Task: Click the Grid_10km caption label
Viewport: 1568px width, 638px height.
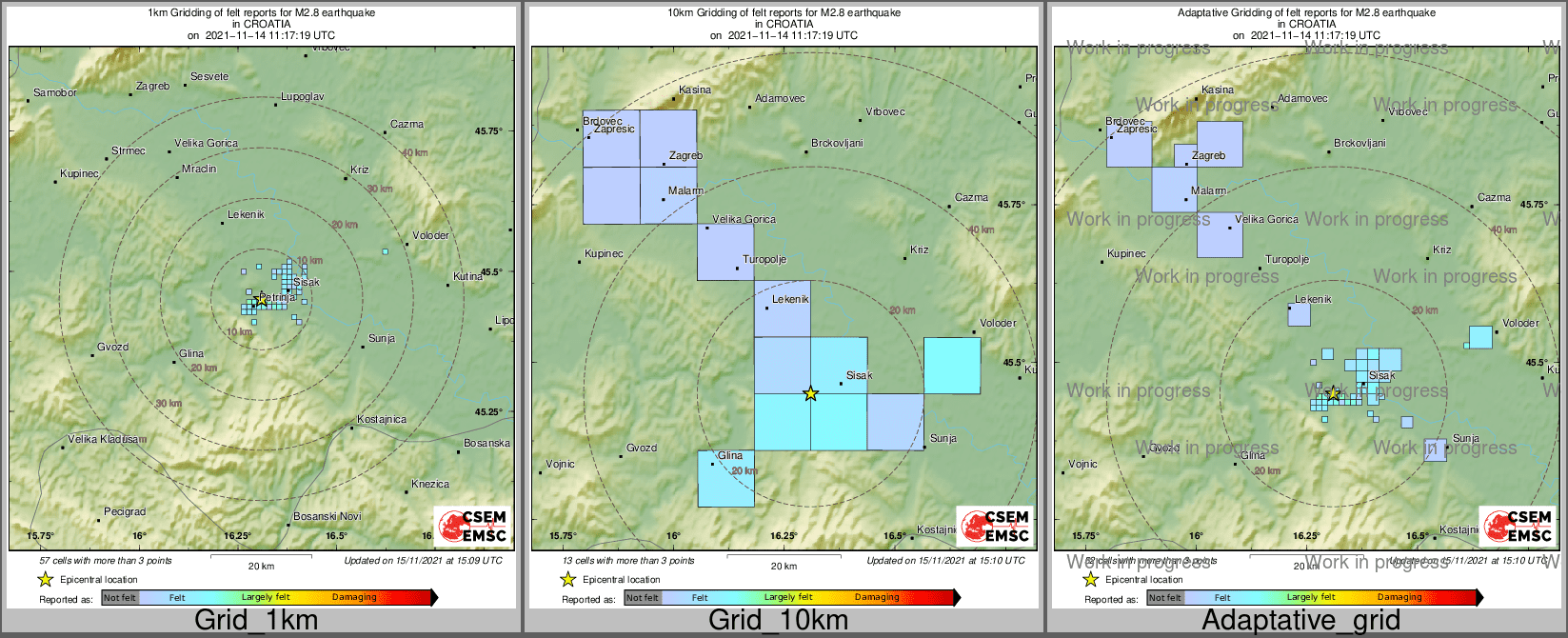Action: (778, 621)
